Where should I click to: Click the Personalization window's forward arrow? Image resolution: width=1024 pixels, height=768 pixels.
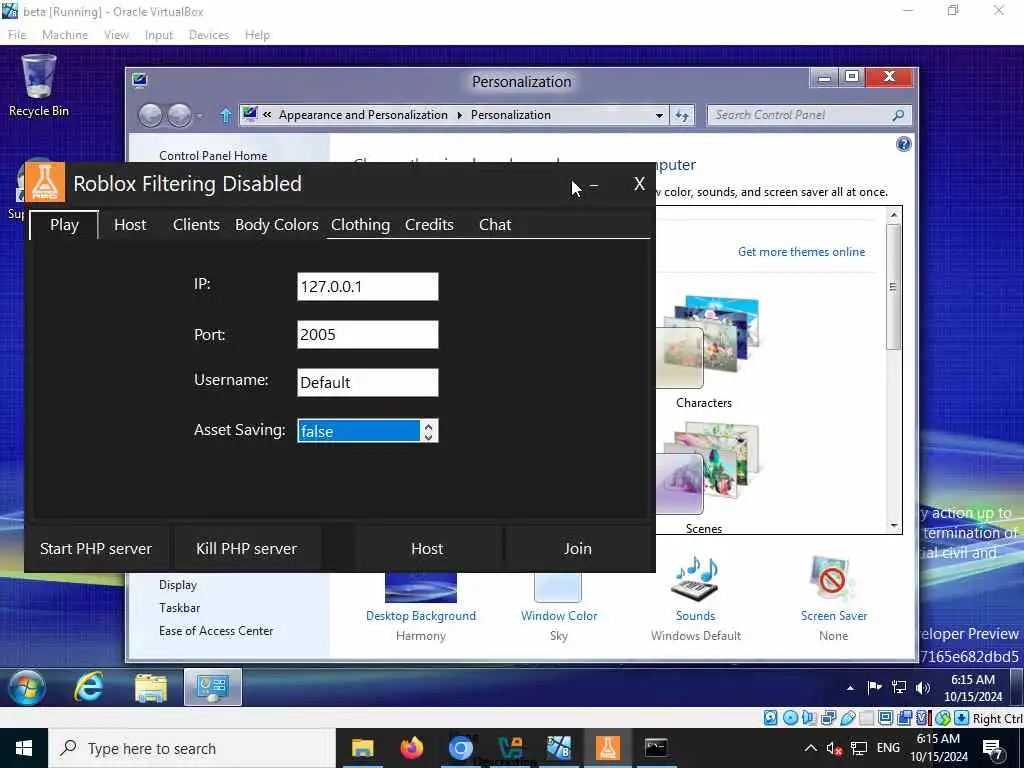click(180, 116)
